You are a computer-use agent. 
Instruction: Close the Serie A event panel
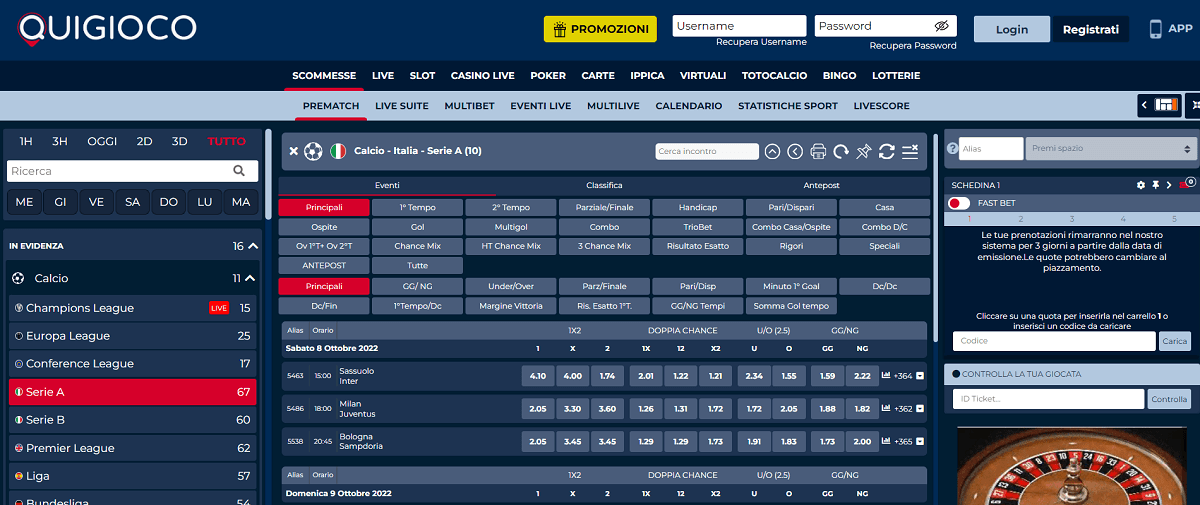click(x=293, y=151)
